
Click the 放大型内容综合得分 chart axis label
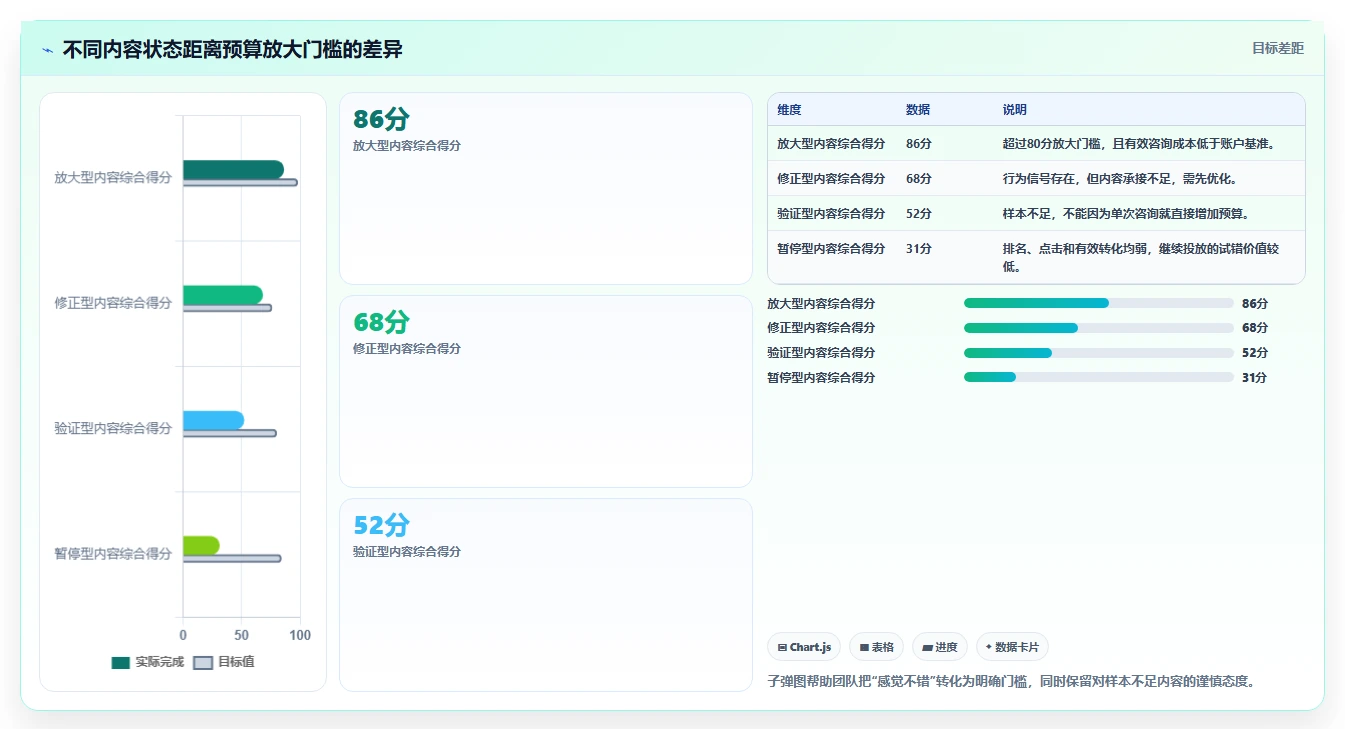pos(113,177)
